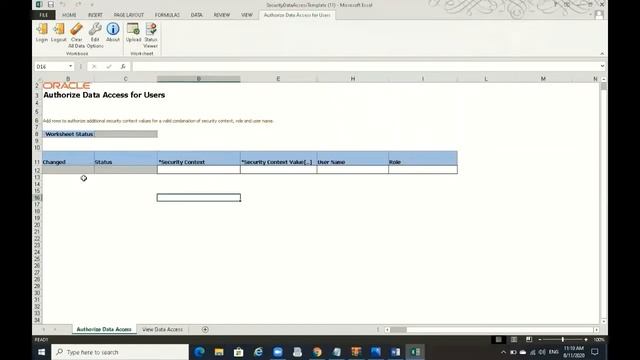Select Authorize Data Access for Users ribbon tab

(x=297, y=15)
